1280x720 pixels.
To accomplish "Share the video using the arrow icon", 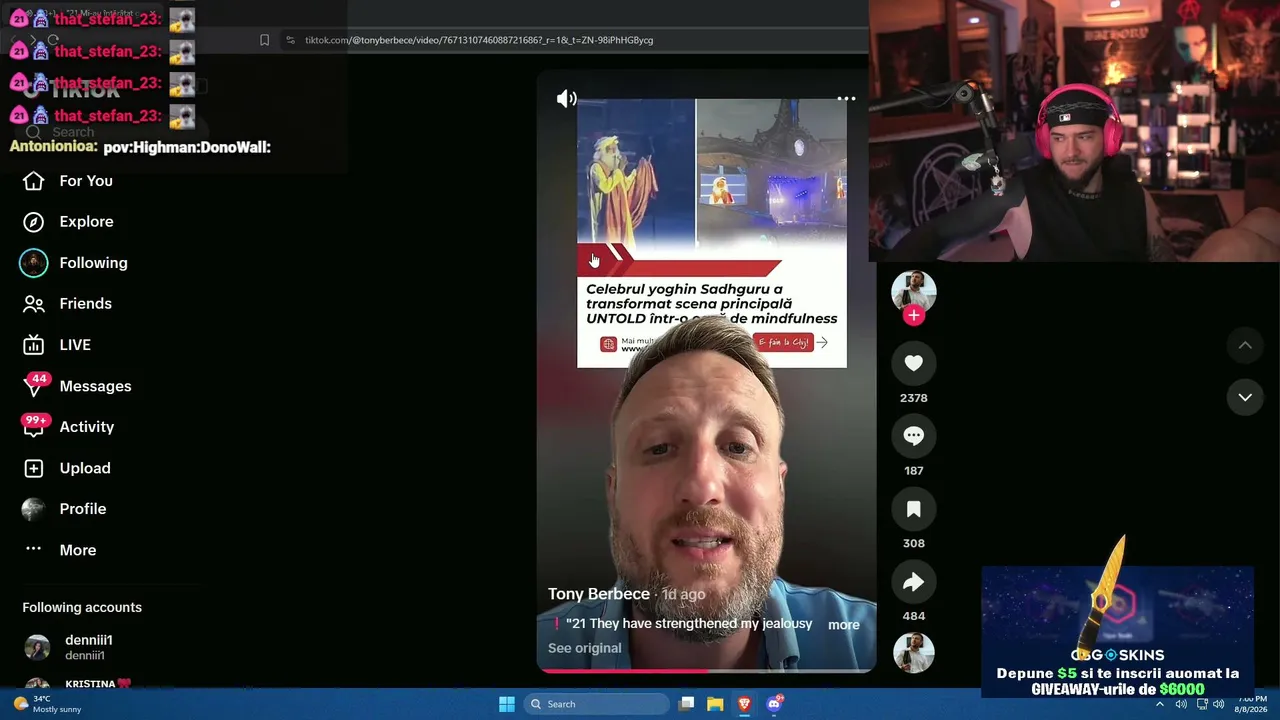I will 913,582.
